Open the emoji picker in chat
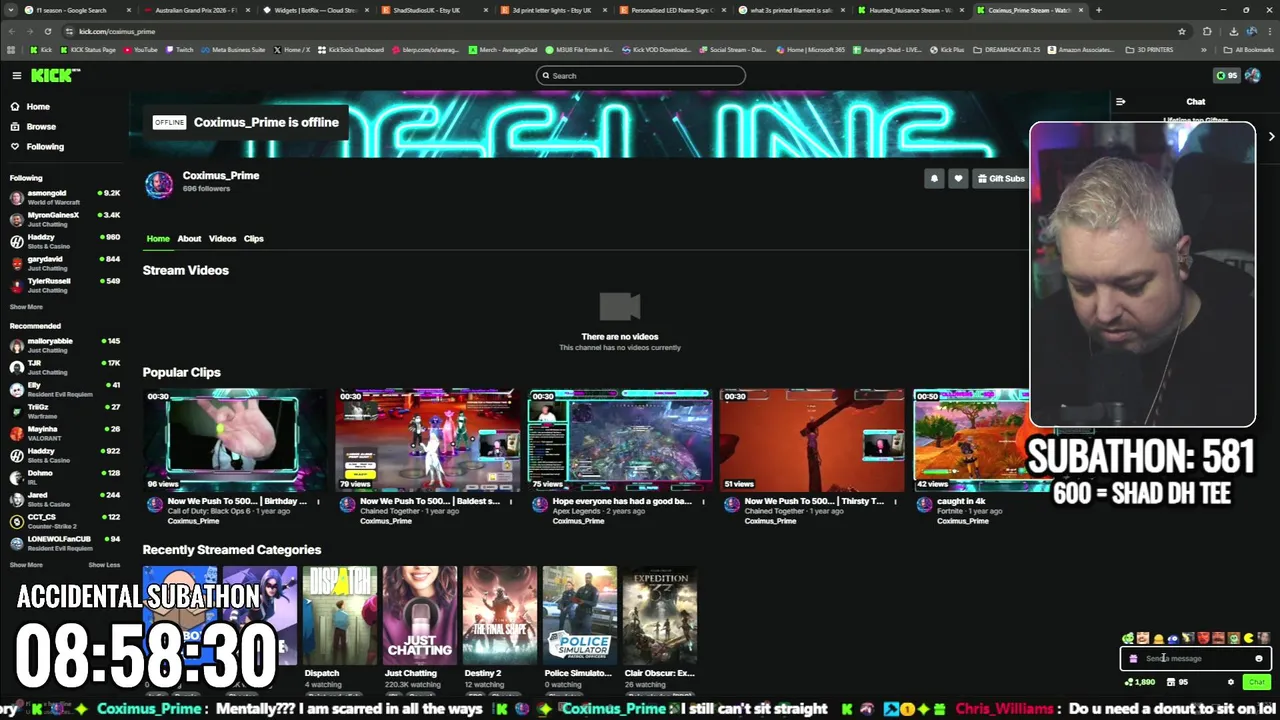This screenshot has height=720, width=1280. [1259, 658]
